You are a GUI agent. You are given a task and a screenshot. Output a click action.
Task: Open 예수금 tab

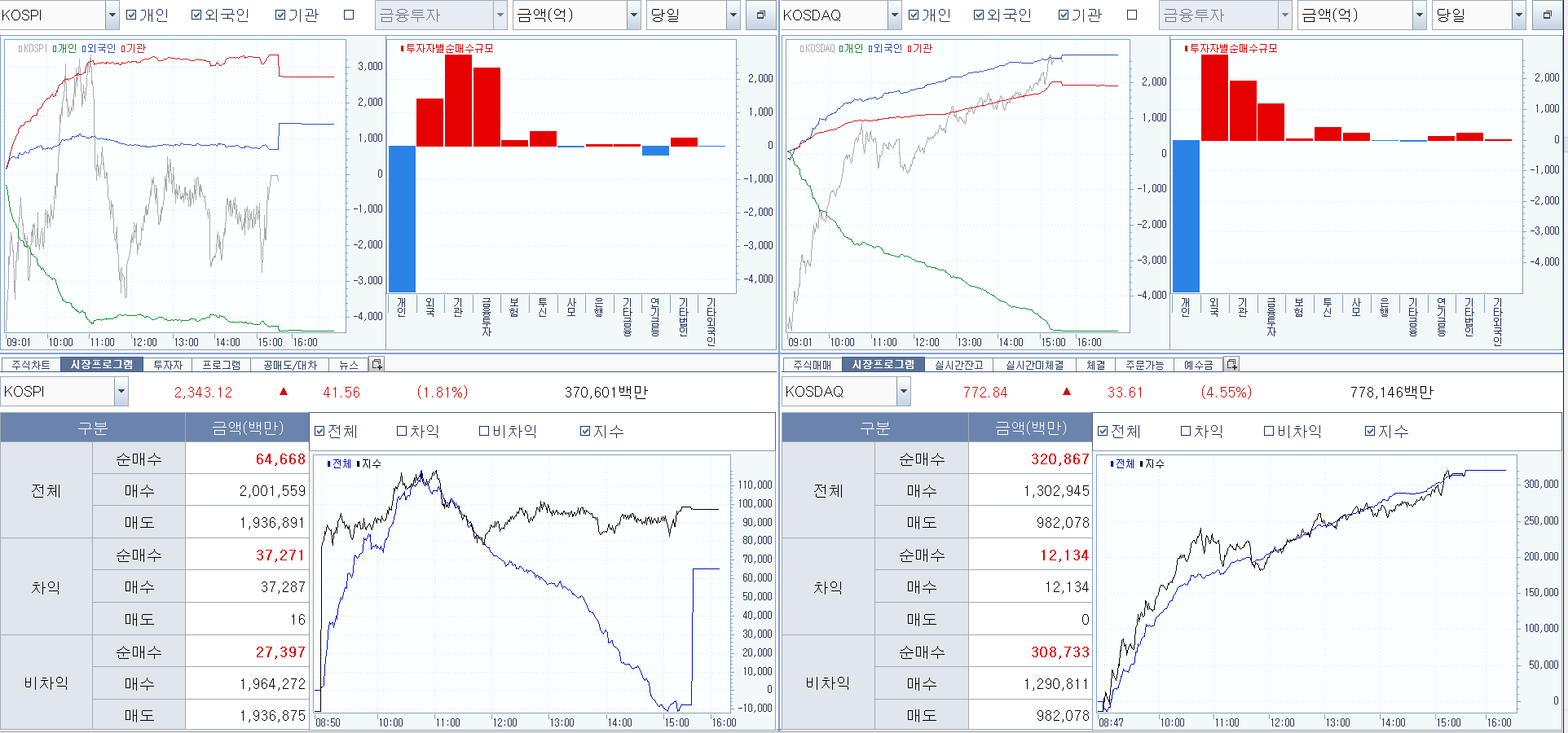pyautogui.click(x=1199, y=365)
